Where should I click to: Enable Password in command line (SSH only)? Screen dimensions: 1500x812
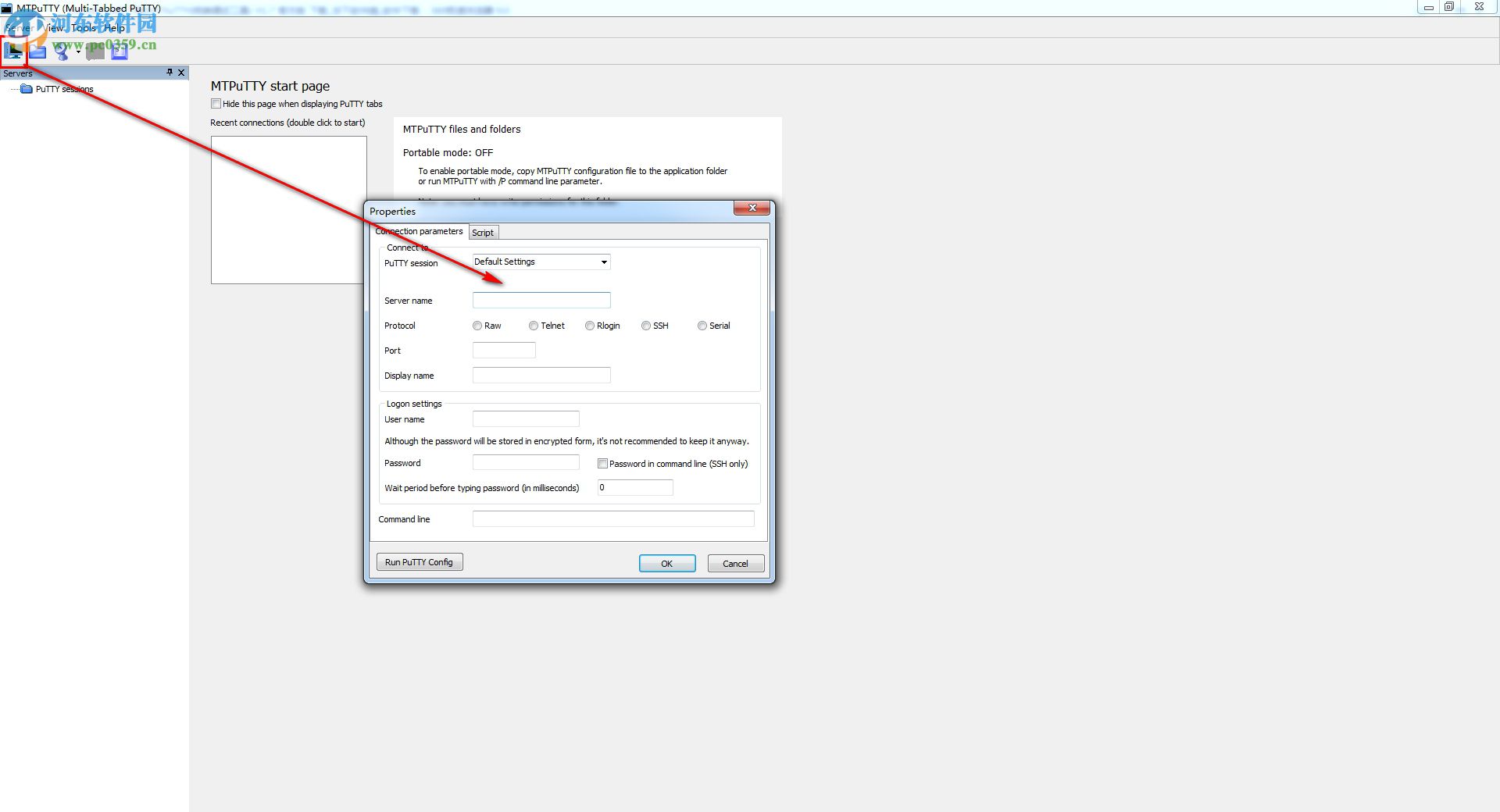point(603,464)
